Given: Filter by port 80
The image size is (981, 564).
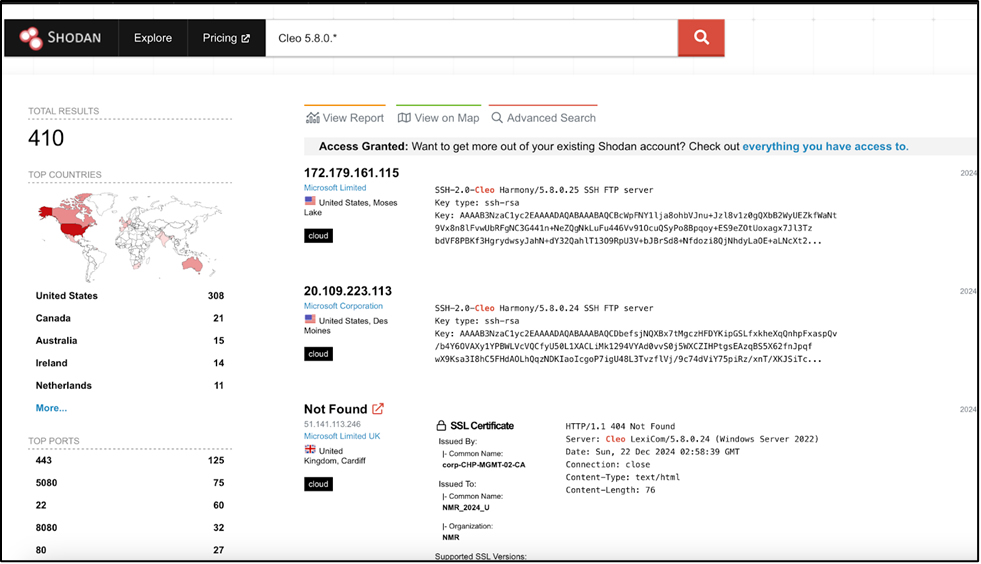Looking at the screenshot, I should [x=130, y=550].
